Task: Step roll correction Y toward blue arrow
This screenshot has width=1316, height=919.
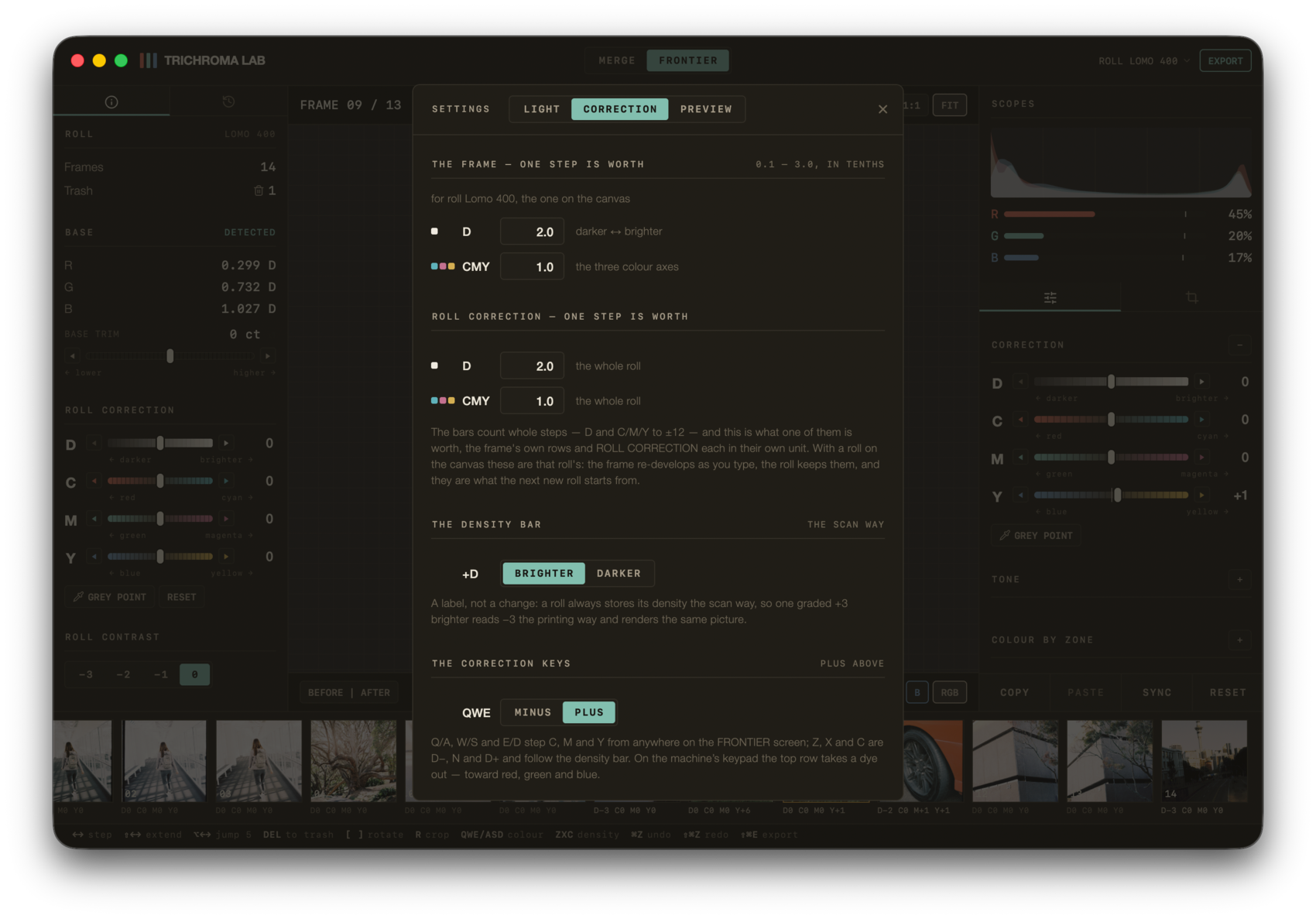Action: 94,557
